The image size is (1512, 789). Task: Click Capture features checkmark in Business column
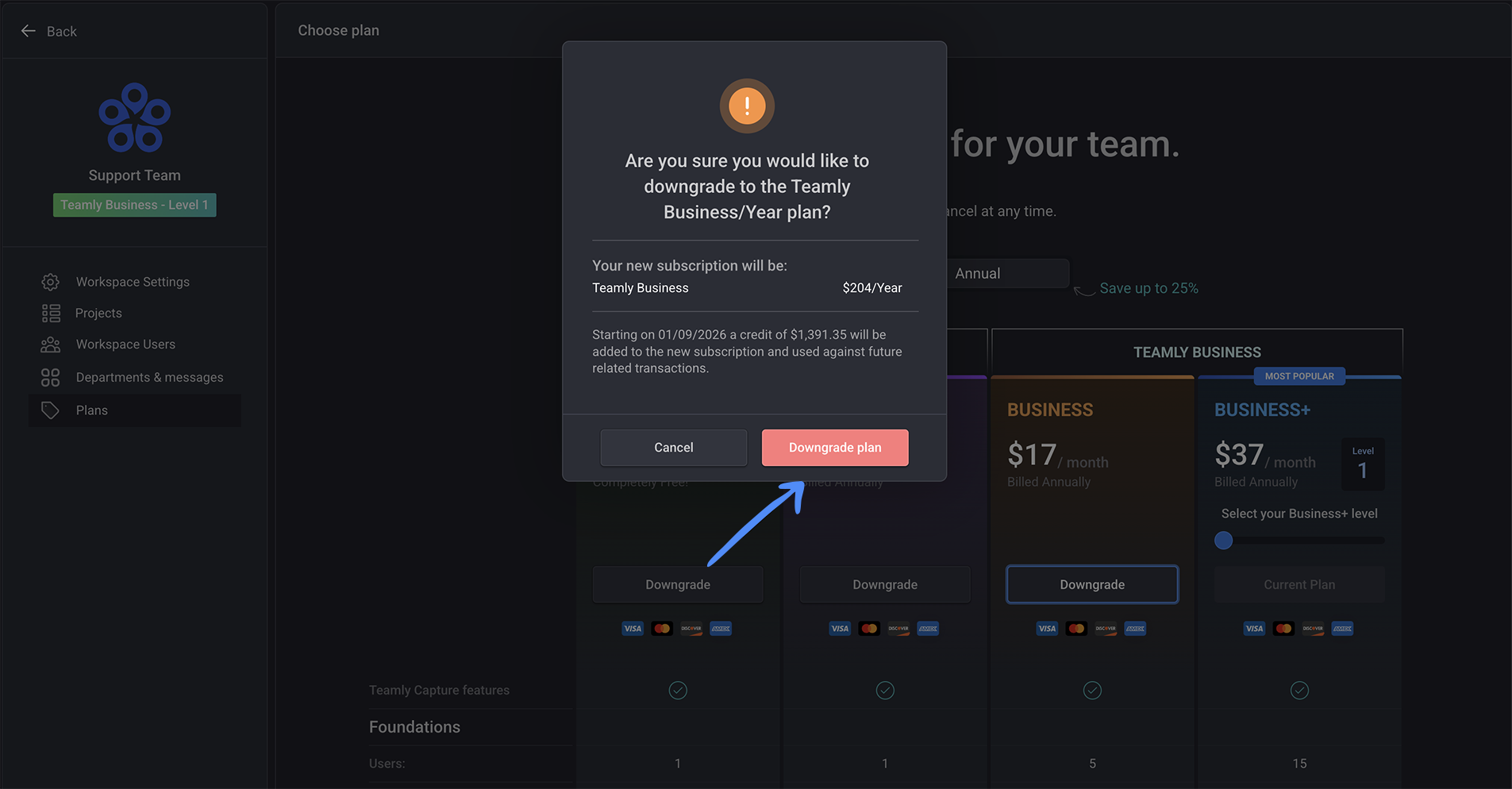point(1092,691)
